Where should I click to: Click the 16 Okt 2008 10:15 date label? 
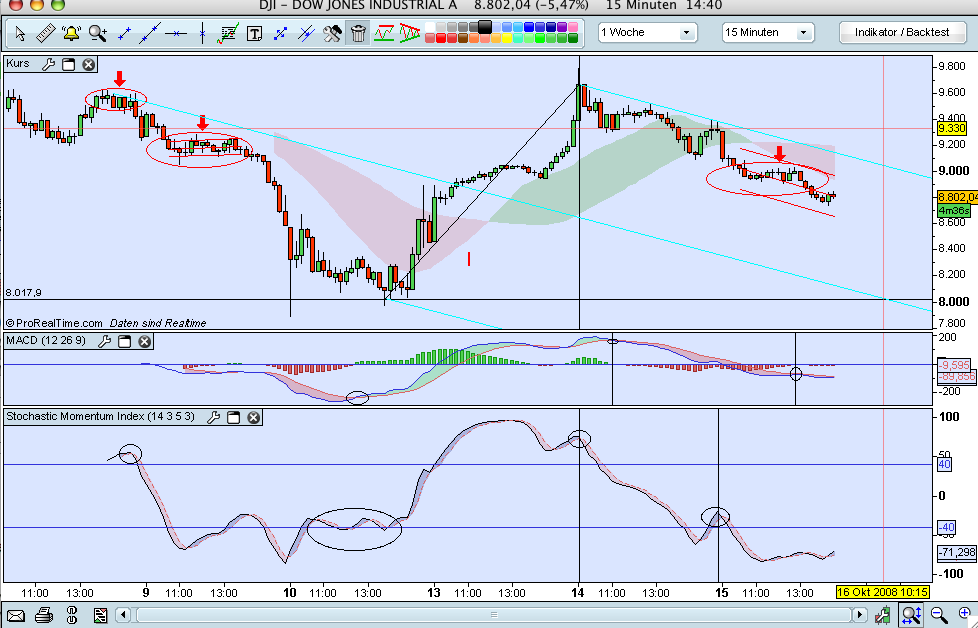[882, 592]
